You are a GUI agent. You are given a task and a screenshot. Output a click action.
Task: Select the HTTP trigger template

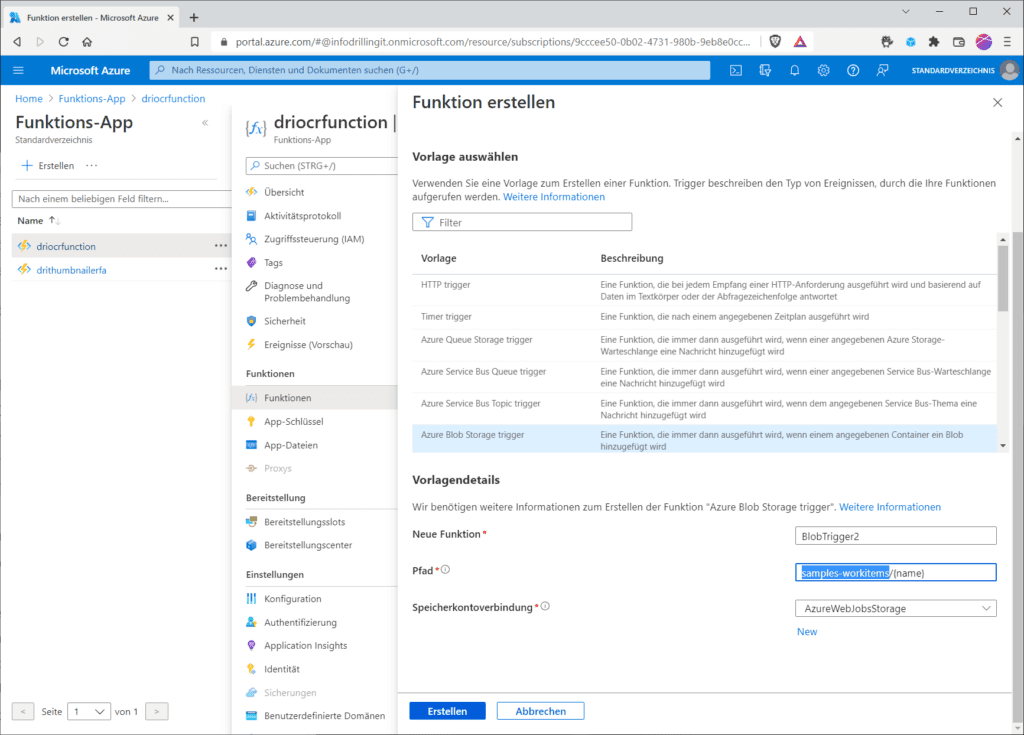point(704,291)
